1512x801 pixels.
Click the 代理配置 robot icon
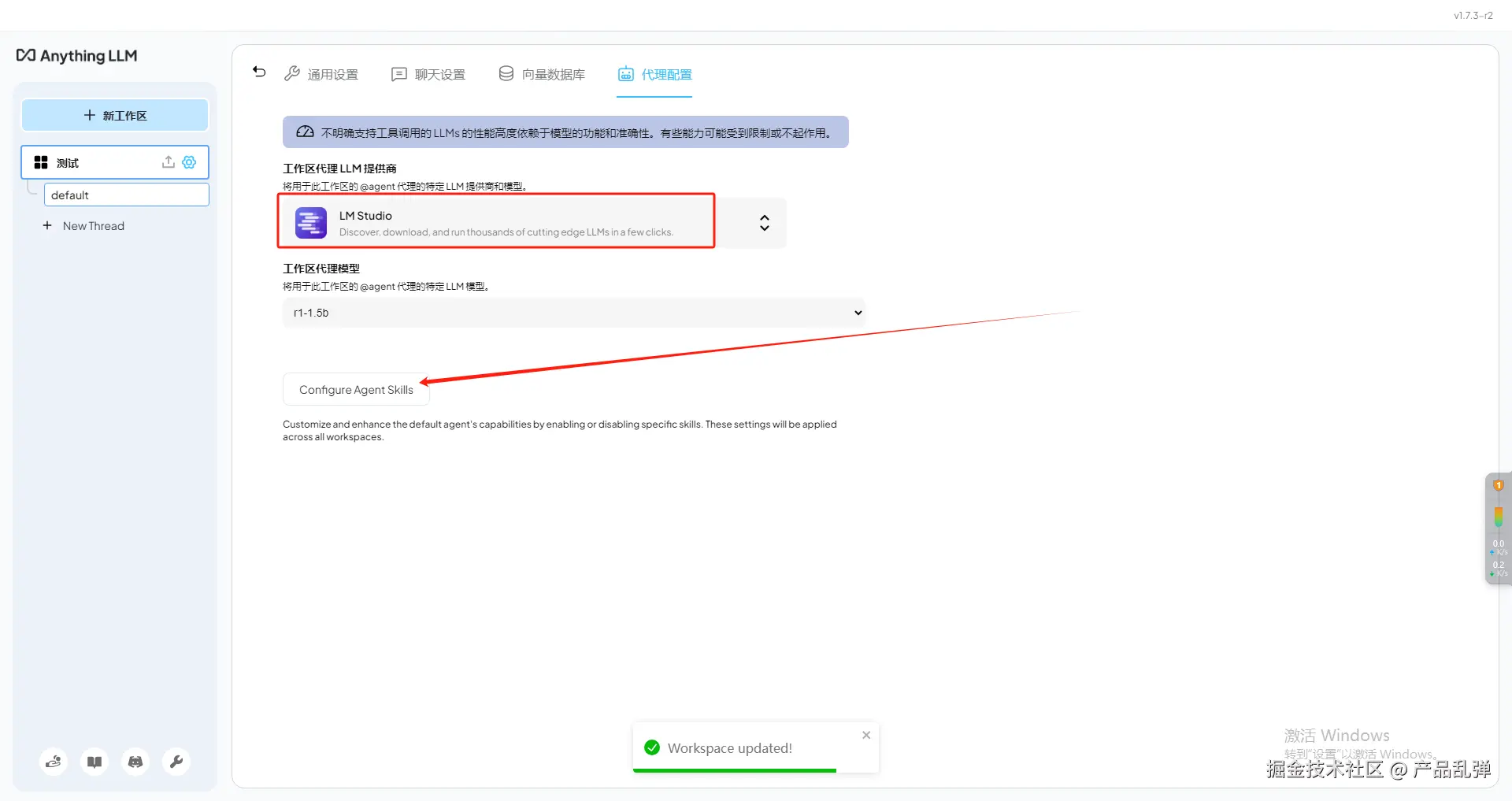click(x=626, y=74)
